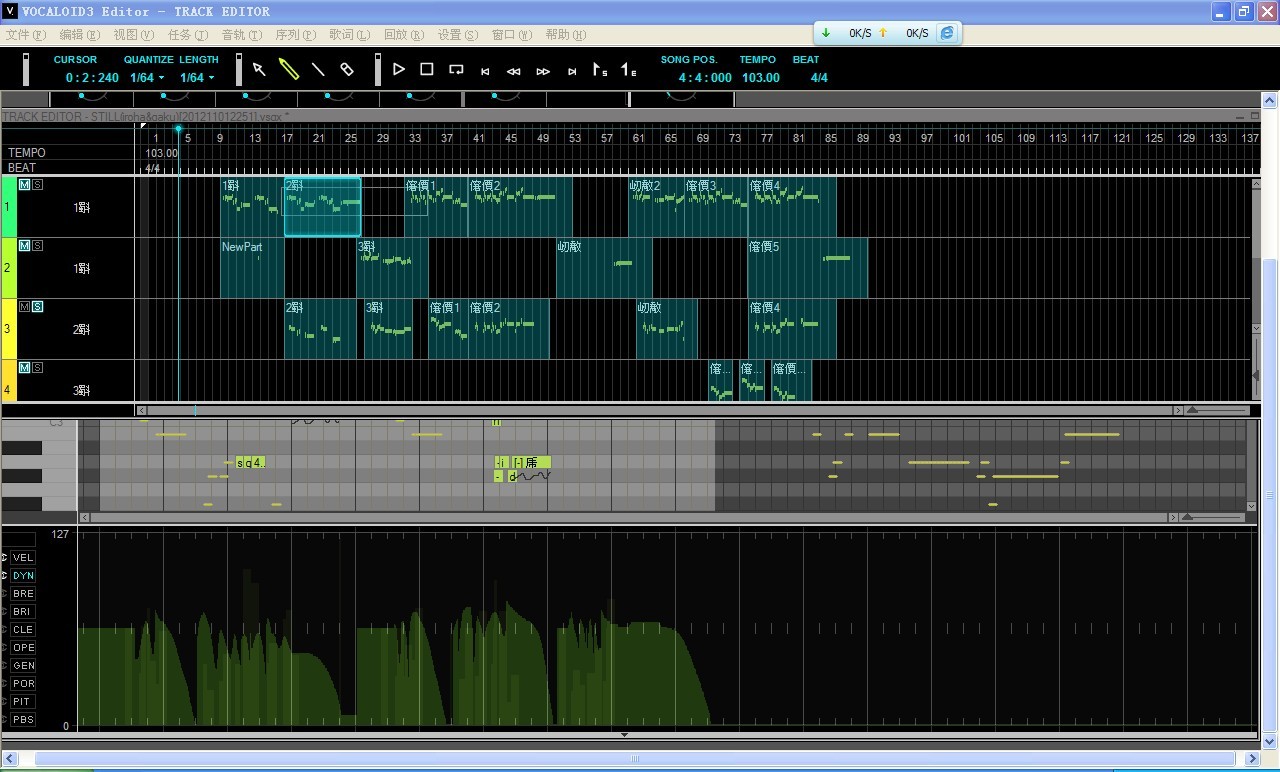Click the piano roll horizontal zoom slider
Screen dimensions: 1280x772
click(x=1212, y=517)
